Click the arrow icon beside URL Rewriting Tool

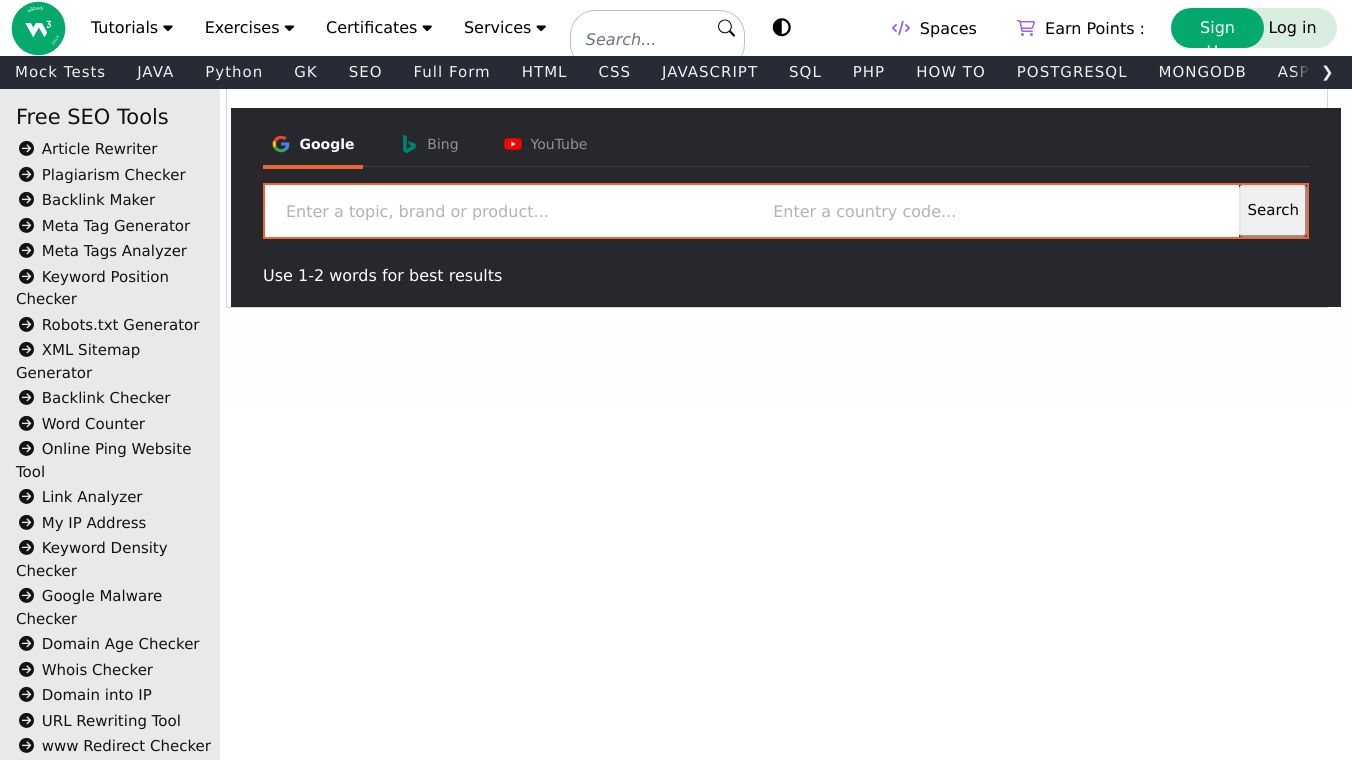(26, 721)
